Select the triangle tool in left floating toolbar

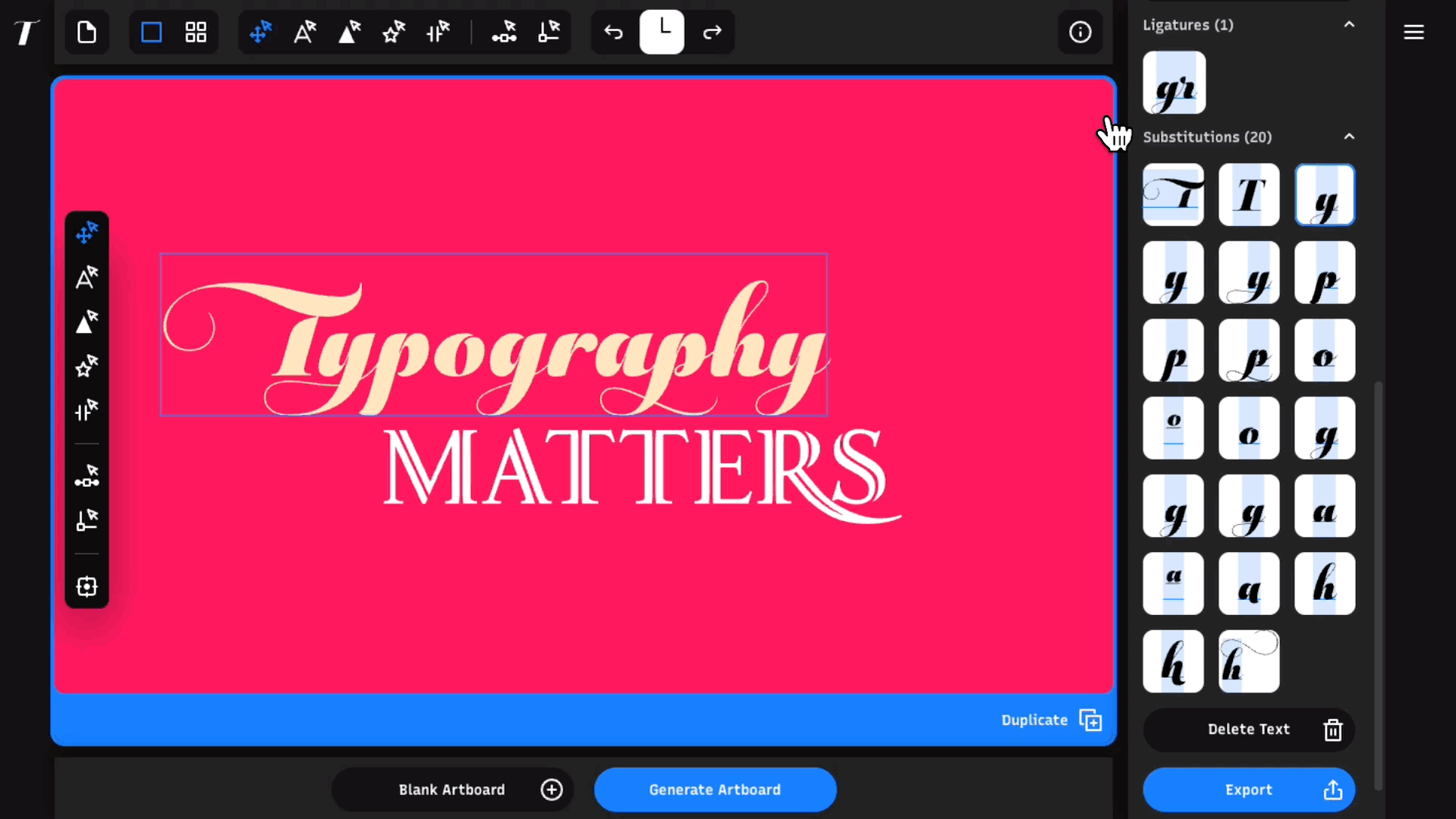[x=86, y=322]
